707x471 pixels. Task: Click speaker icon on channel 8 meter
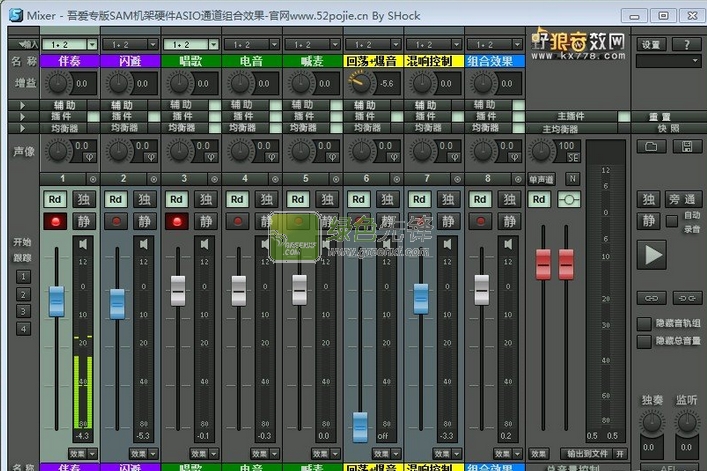click(508, 244)
